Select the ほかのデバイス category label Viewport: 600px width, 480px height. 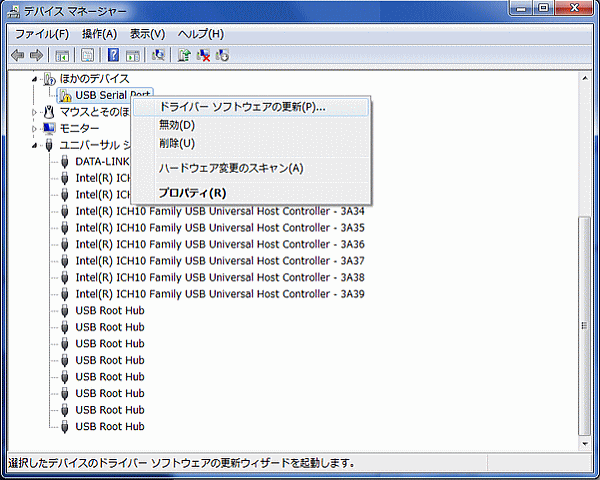(x=95, y=79)
